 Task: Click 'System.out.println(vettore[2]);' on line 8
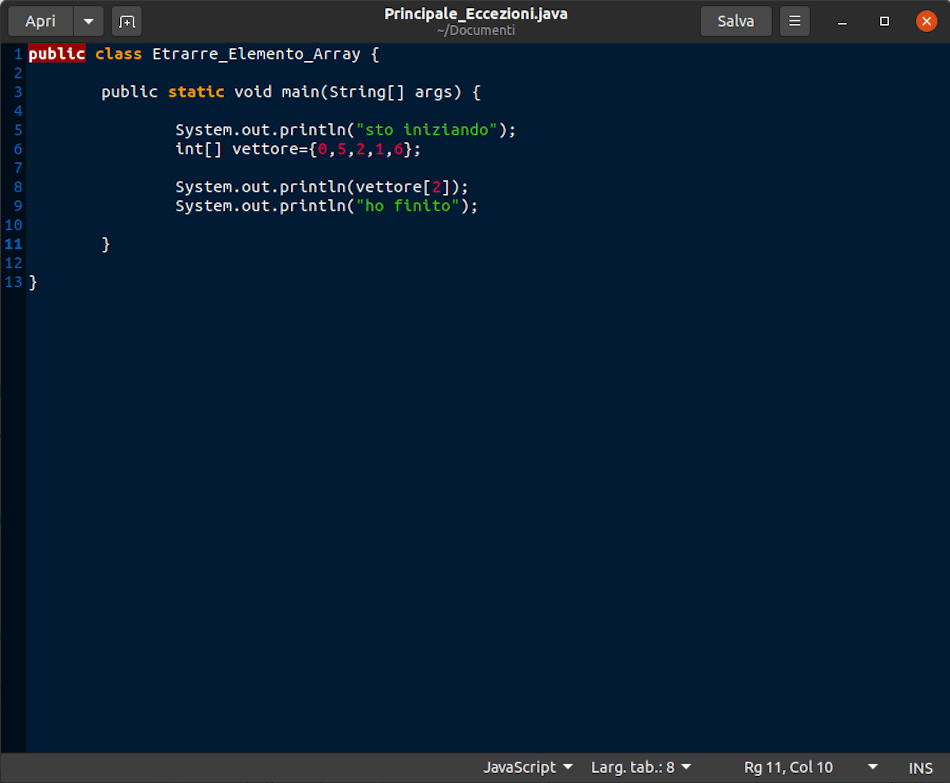pos(322,187)
